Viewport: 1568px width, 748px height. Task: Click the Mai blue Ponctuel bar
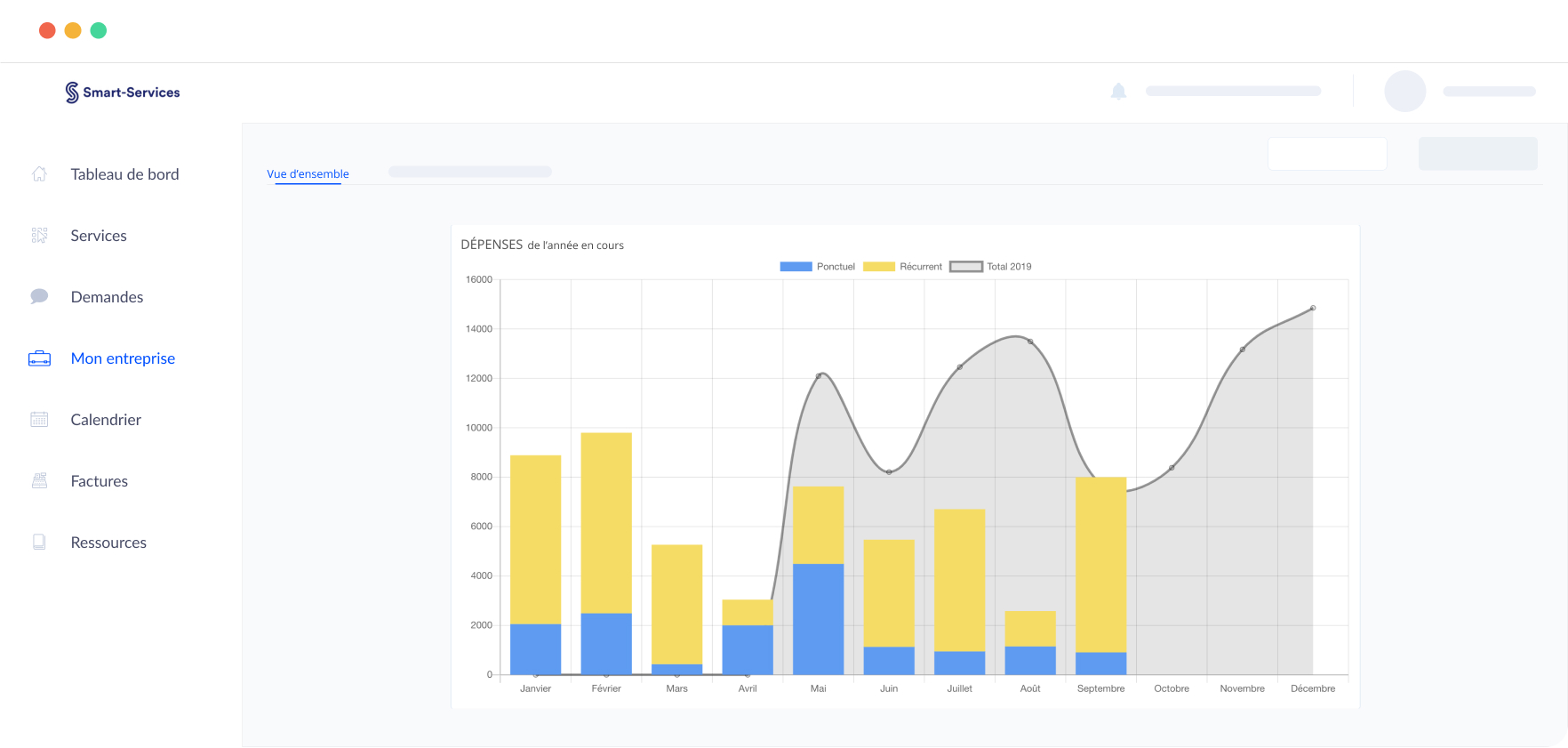pos(818,619)
